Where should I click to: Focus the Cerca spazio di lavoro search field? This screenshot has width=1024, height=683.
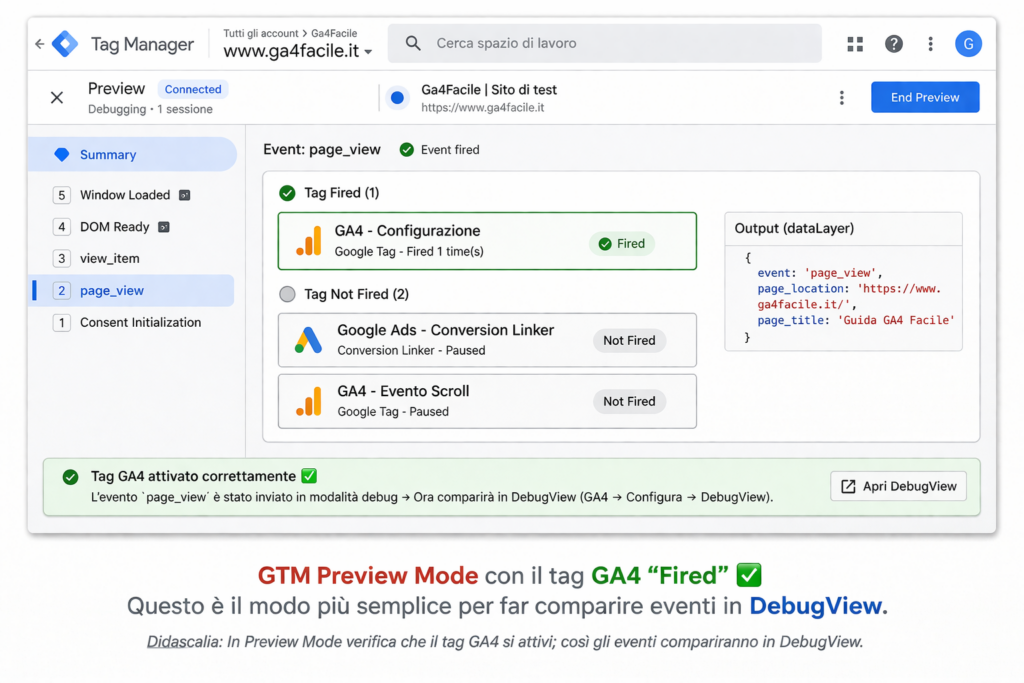(x=604, y=43)
